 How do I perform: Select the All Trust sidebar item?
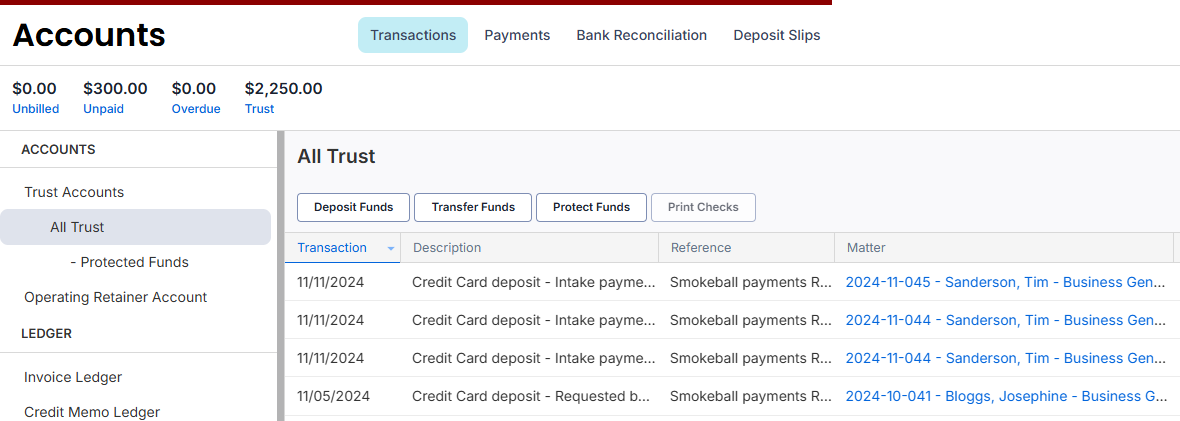point(77,227)
